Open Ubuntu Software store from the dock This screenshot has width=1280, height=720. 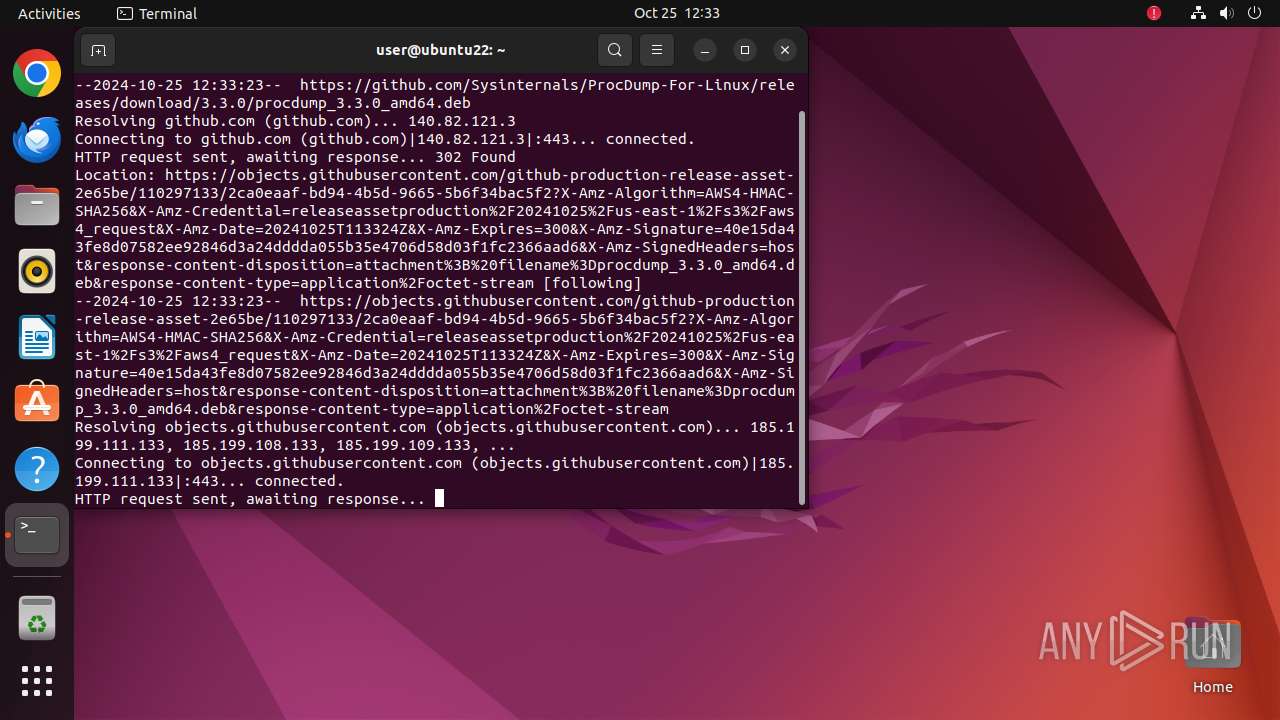pos(37,403)
